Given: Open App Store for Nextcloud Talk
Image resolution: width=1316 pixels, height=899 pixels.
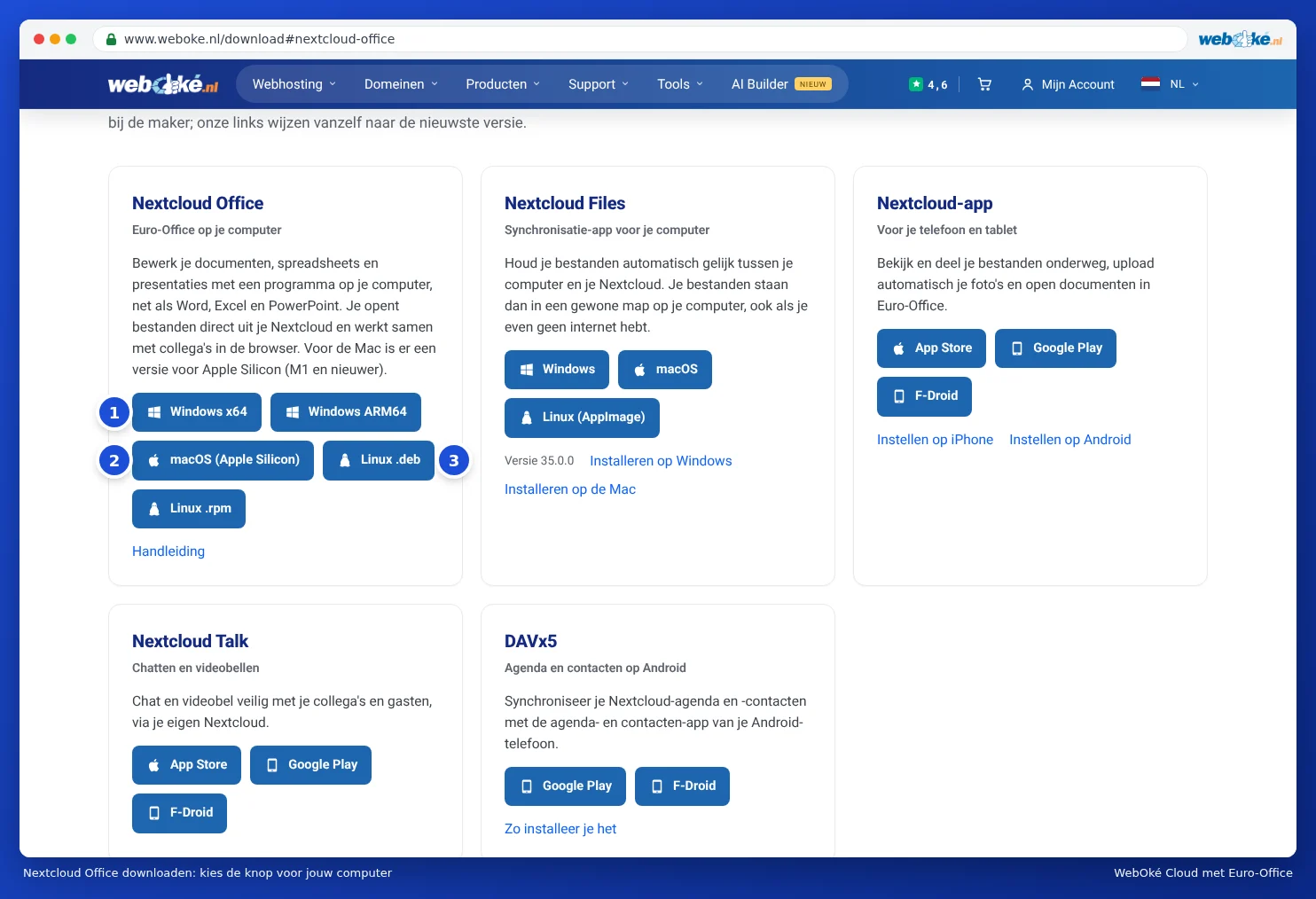Looking at the screenshot, I should (186, 765).
